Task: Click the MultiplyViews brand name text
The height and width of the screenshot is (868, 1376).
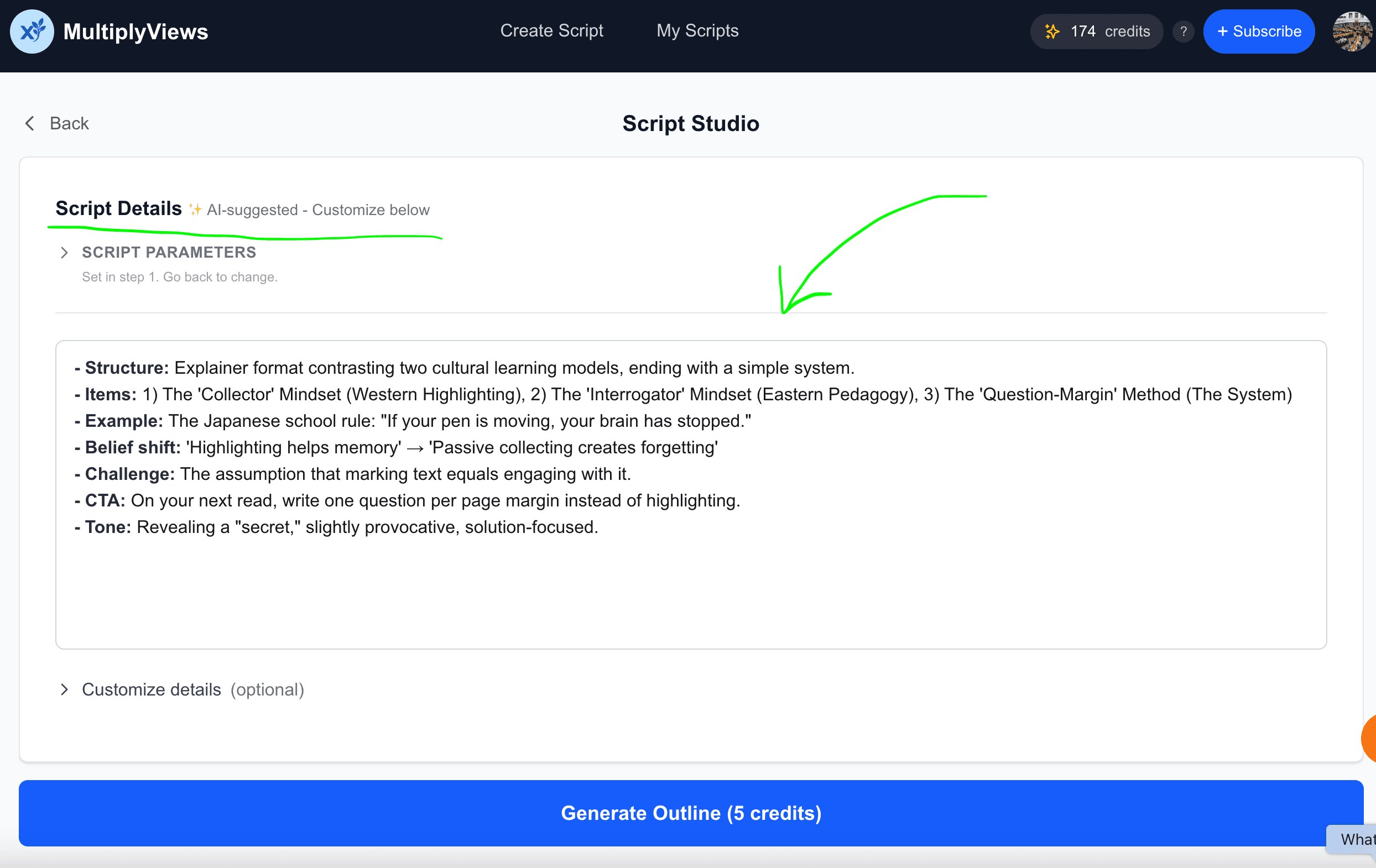Action: [x=135, y=32]
